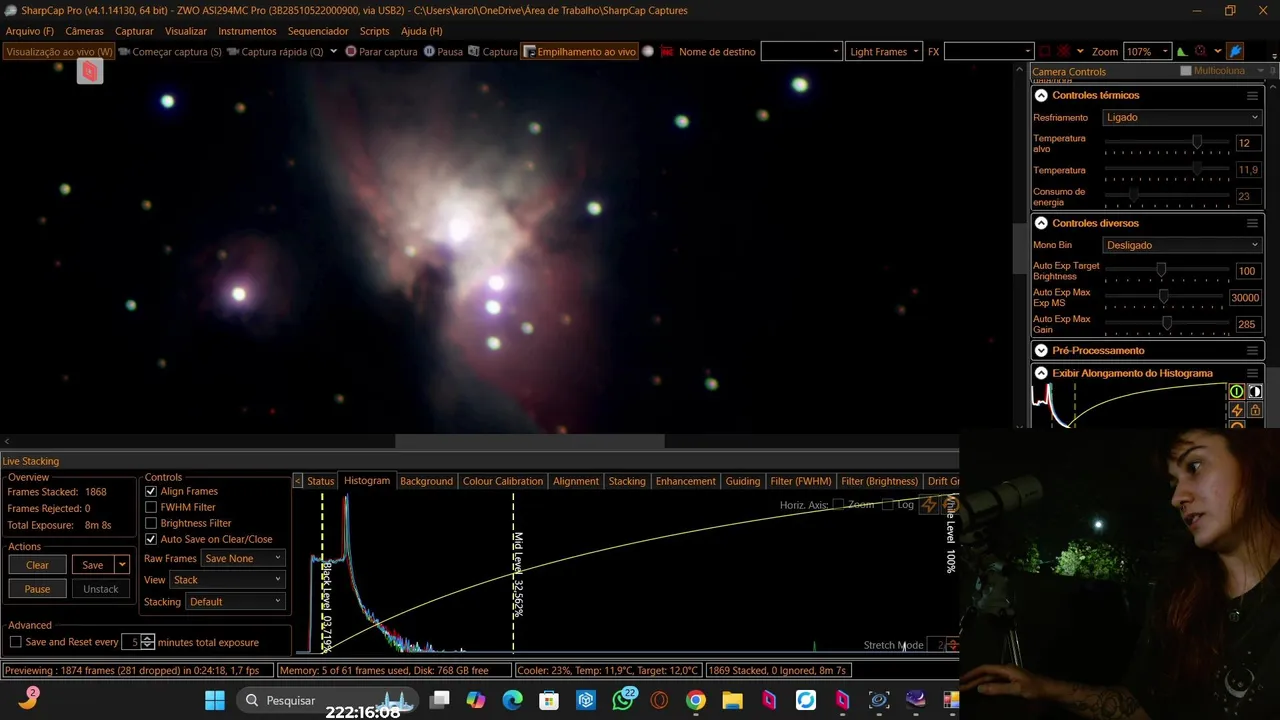Screen dimensions: 1280x720
Task: Enable Save and Reset every checkbox
Action: 16,643
